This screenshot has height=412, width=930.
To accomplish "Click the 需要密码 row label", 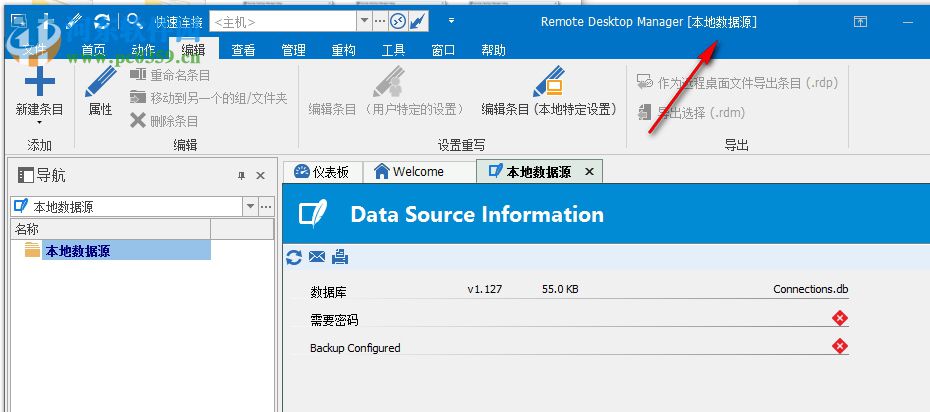I will [334, 320].
